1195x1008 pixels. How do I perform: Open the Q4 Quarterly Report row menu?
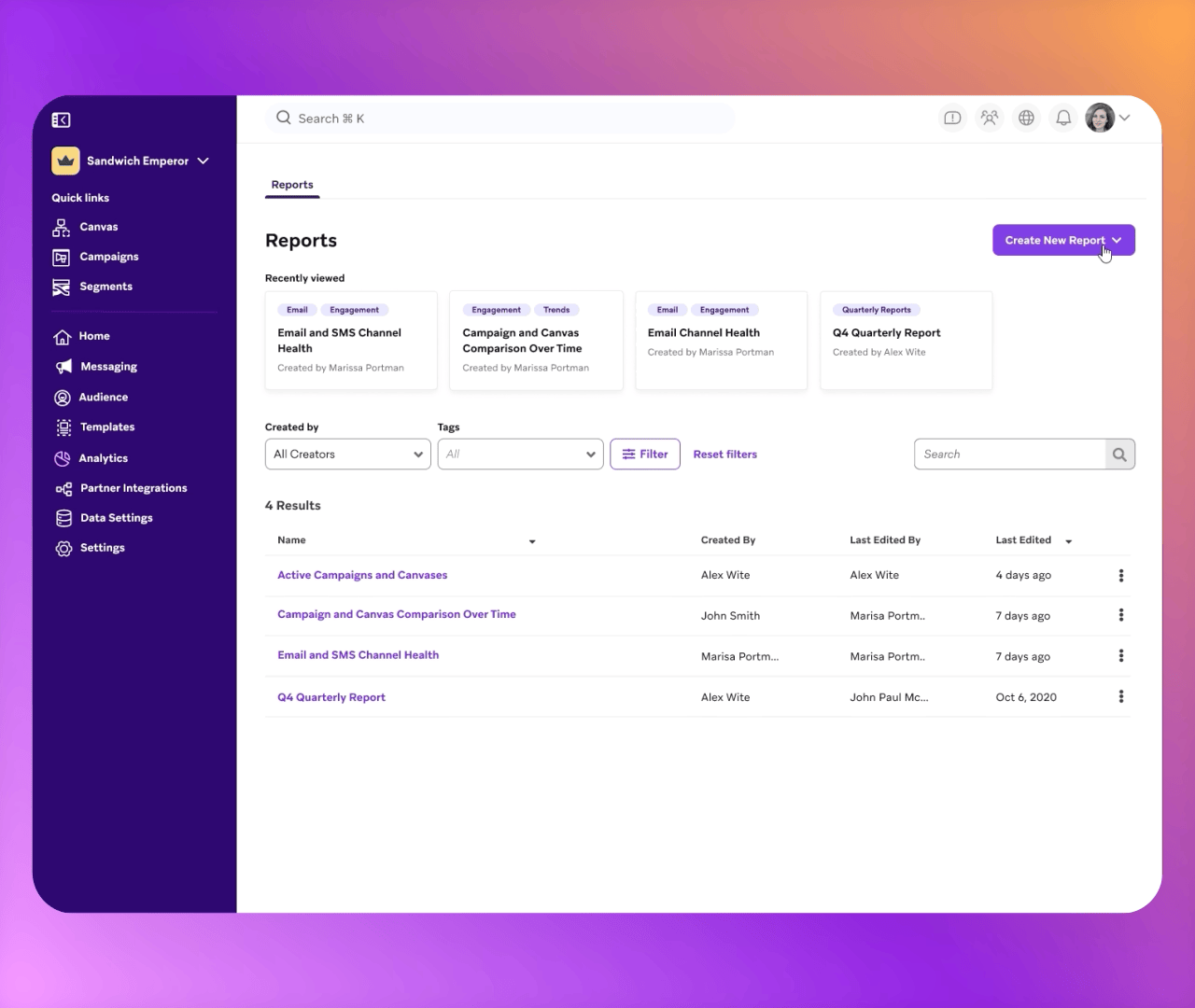[x=1121, y=696]
